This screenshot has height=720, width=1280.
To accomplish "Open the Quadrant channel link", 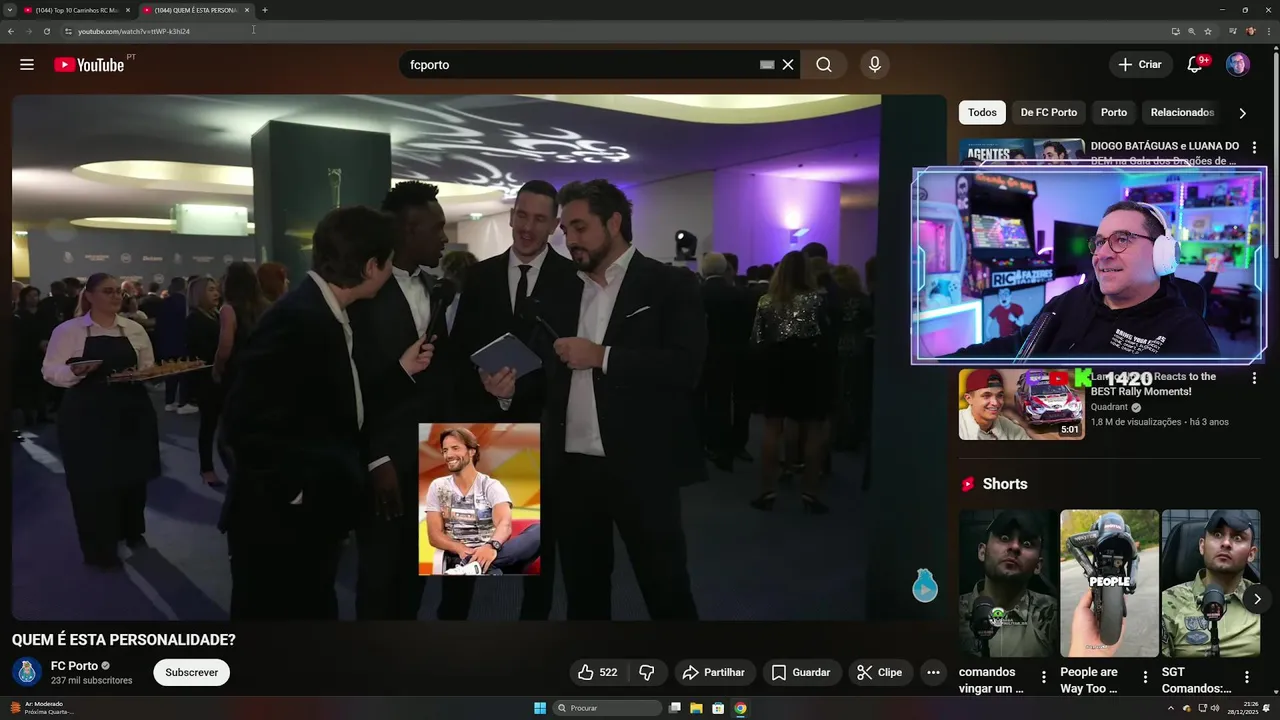I will [x=1111, y=407].
